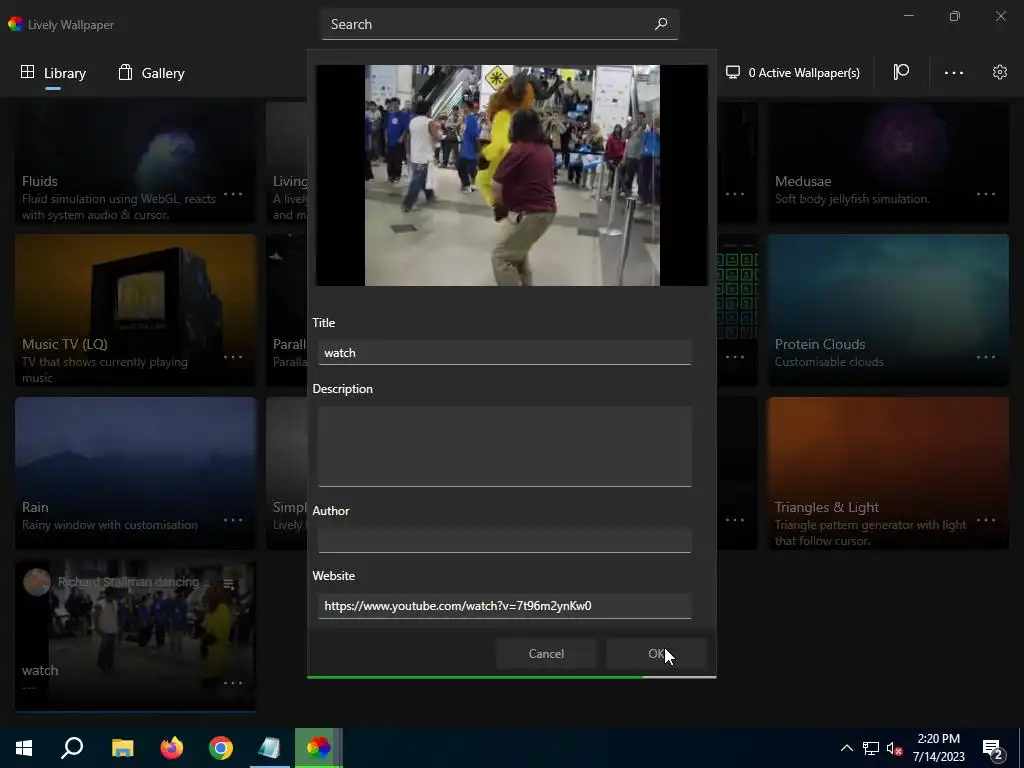
Task: Click the muted volume tray icon
Action: click(894, 748)
